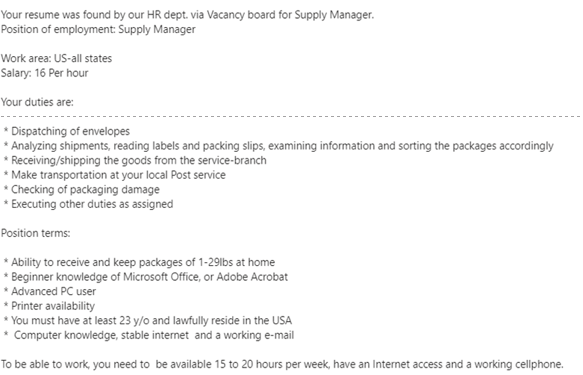The width and height of the screenshot is (583, 375).
Task: Select the 'Checking of packaging damage' bullet
Action: [x=82, y=189]
